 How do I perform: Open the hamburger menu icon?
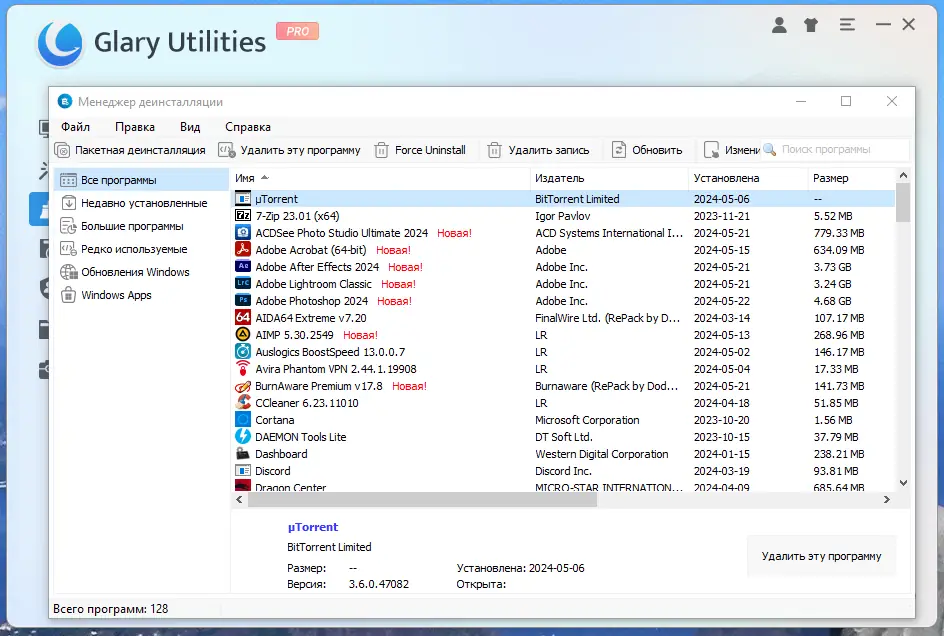click(847, 25)
